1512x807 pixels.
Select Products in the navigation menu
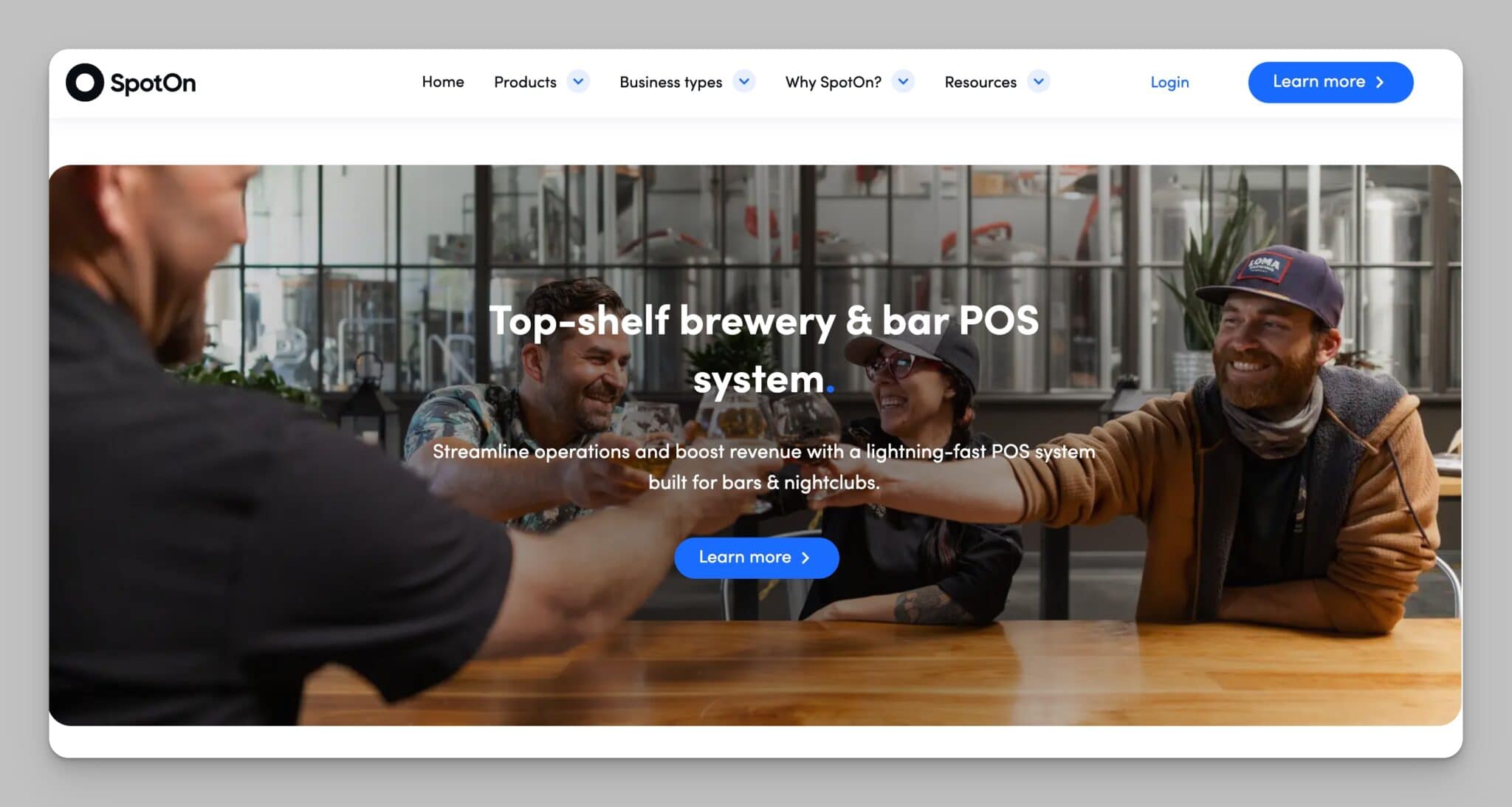click(525, 82)
